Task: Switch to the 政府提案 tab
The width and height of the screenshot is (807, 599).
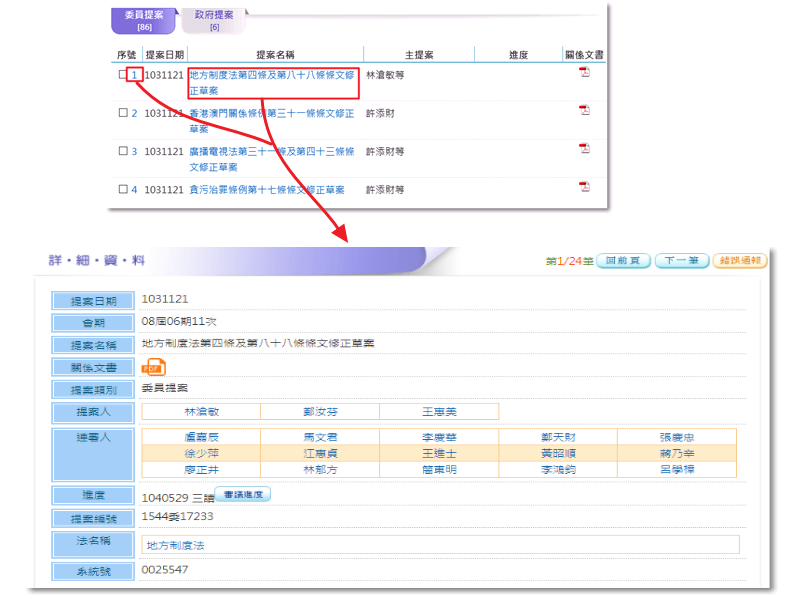Action: tap(214, 20)
